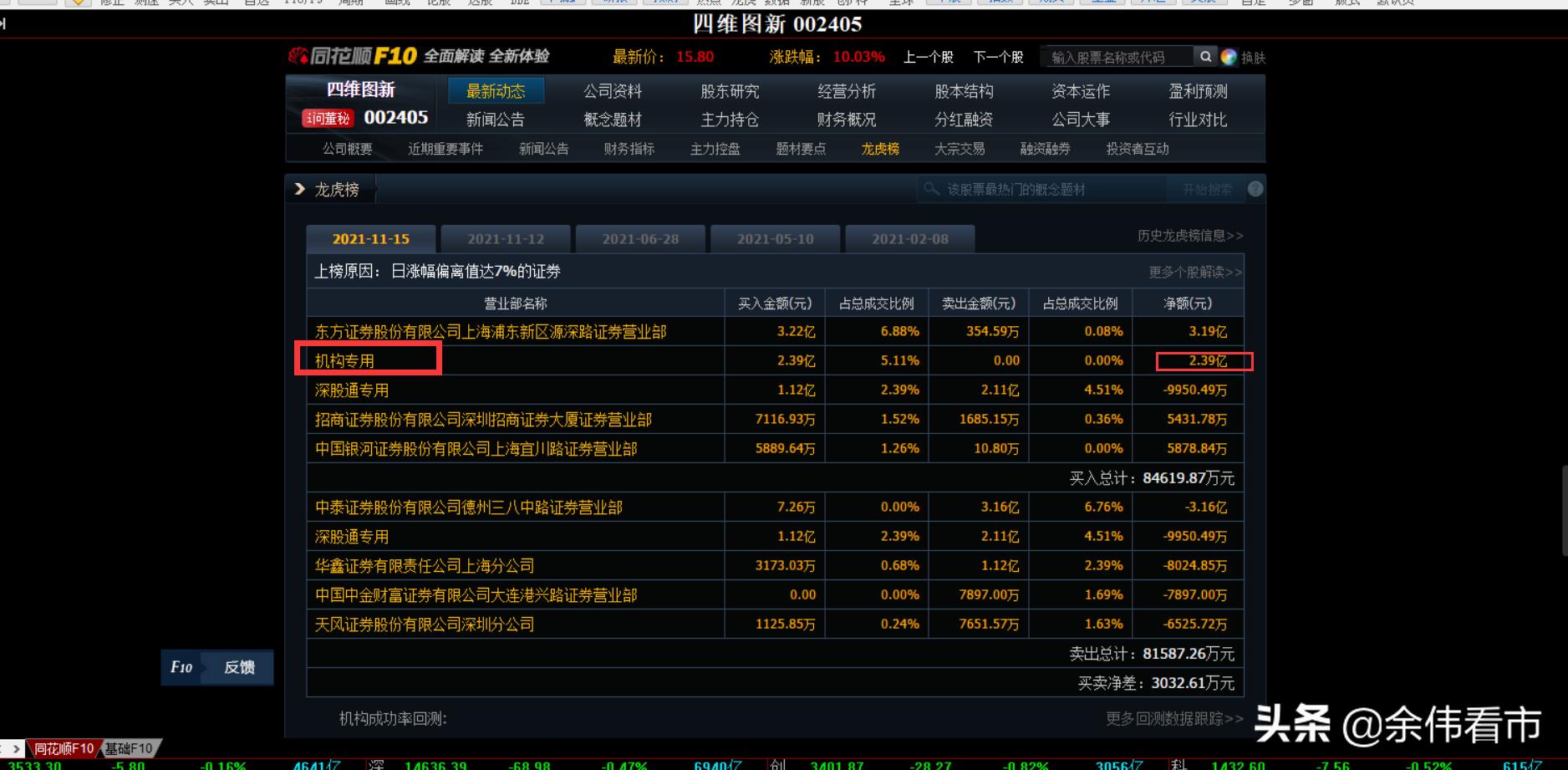This screenshot has height=770, width=1568.
Task: Click the 该股票最热门的概念题材 search box
Action: [x=1042, y=190]
